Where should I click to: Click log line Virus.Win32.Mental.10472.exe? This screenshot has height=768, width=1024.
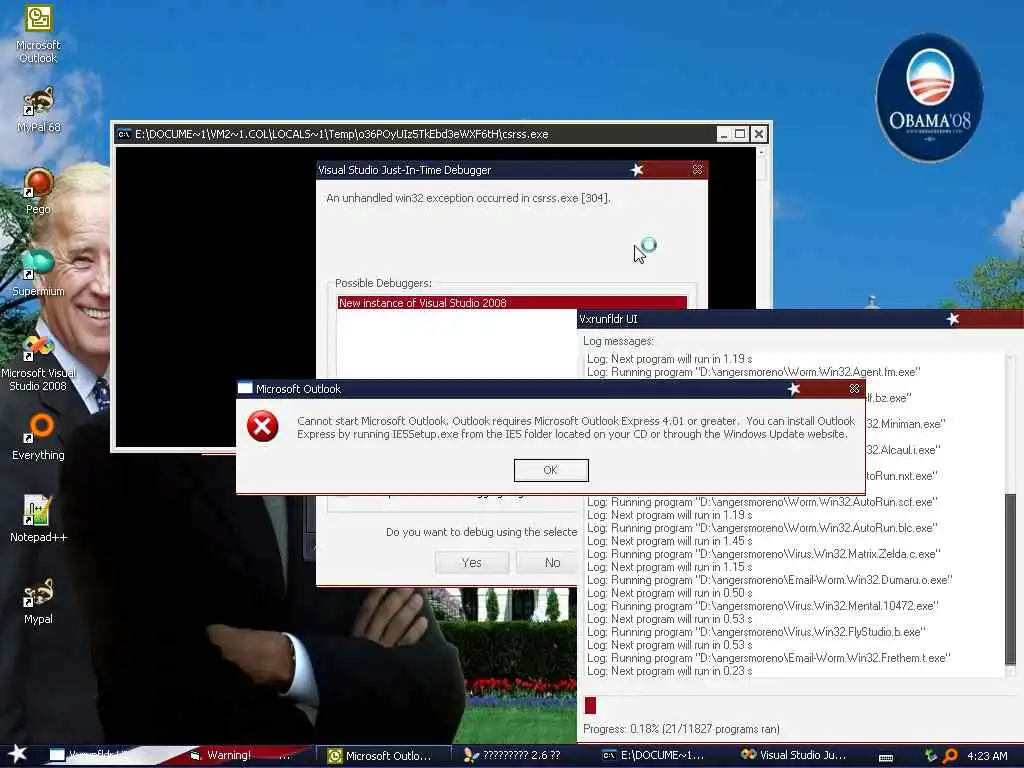point(762,606)
